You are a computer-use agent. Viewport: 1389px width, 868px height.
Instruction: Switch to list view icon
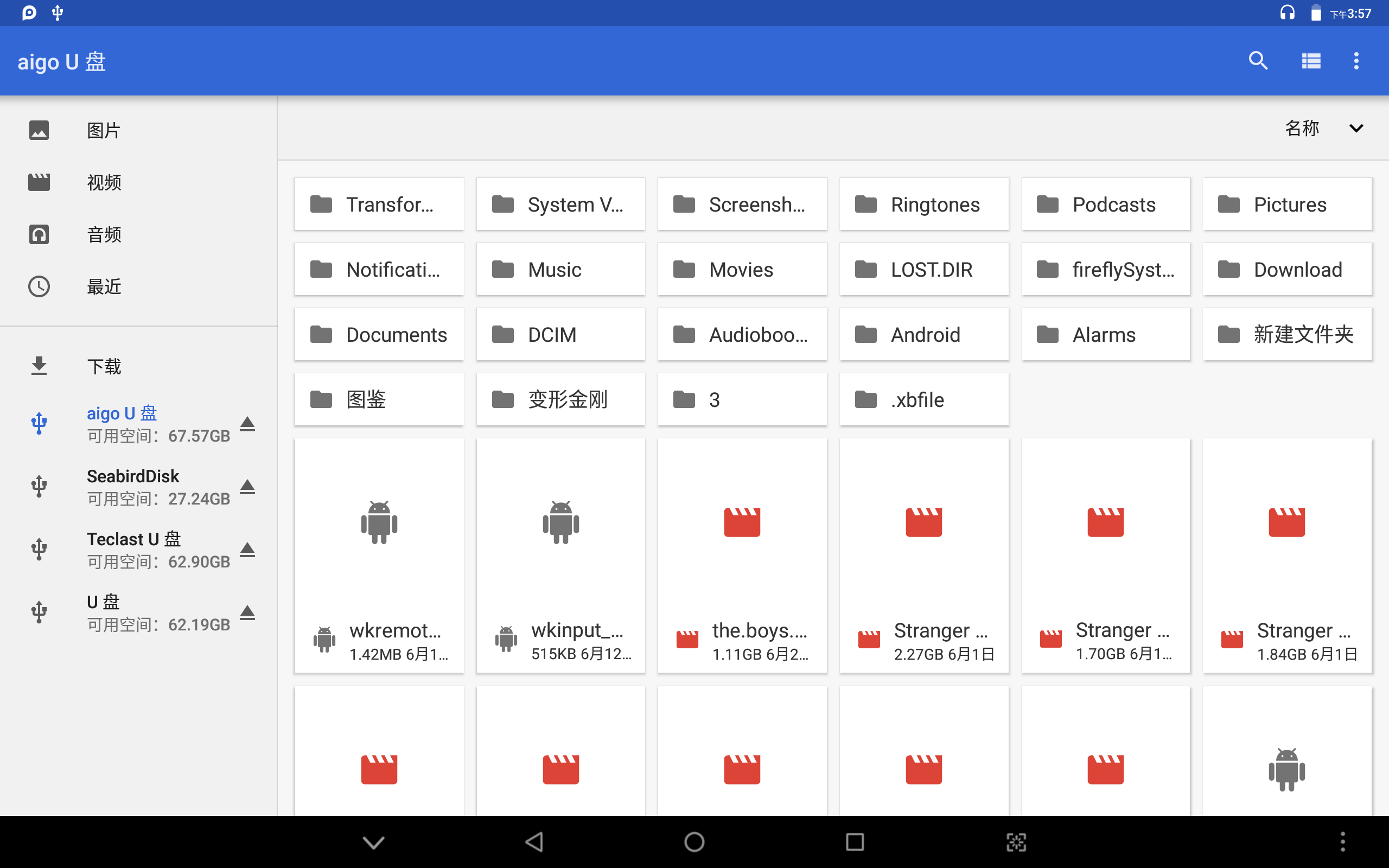(1311, 60)
